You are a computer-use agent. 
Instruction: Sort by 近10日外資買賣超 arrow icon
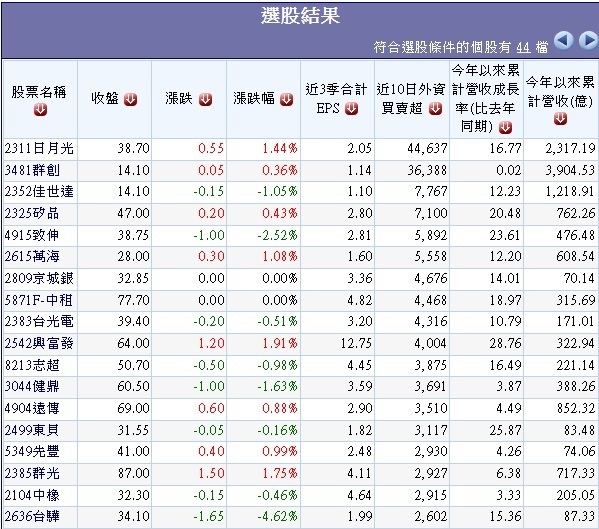click(435, 109)
